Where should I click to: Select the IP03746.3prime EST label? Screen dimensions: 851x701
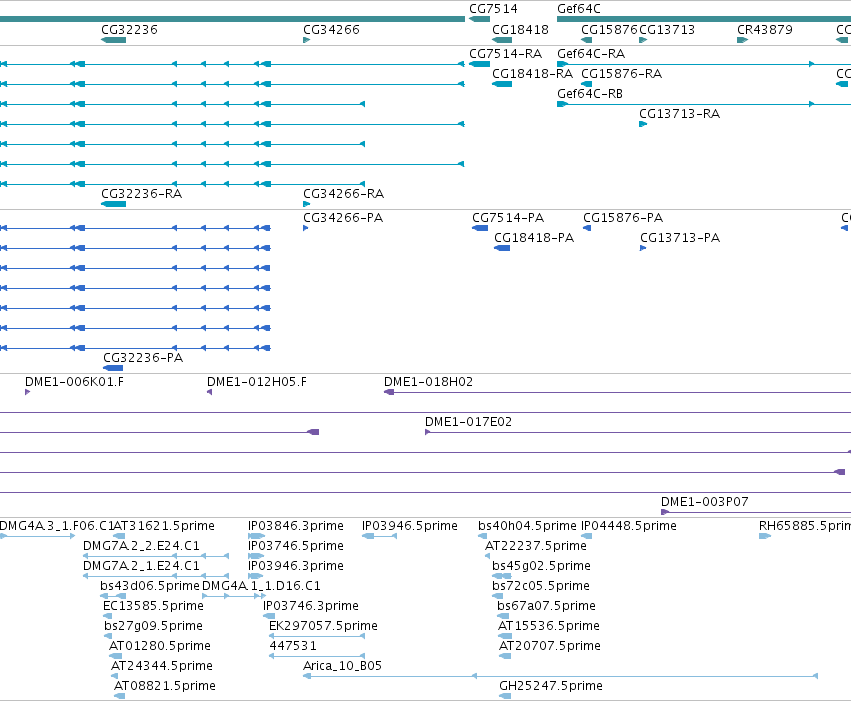click(x=311, y=606)
